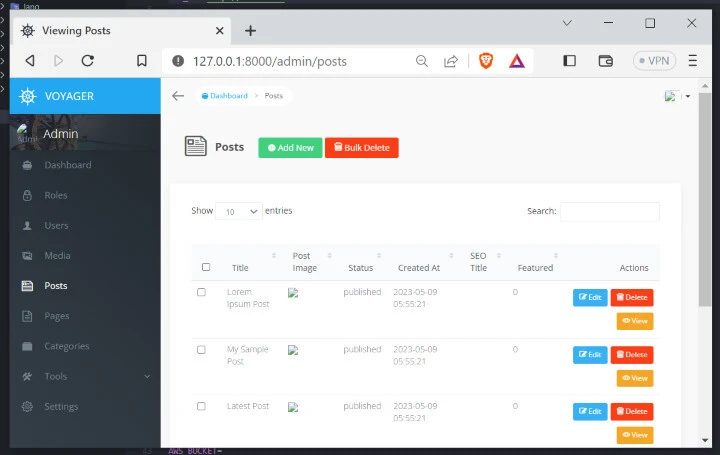Screen dimensions: 720x455
Task: Click the share icon in address bar
Action: [x=451, y=61]
